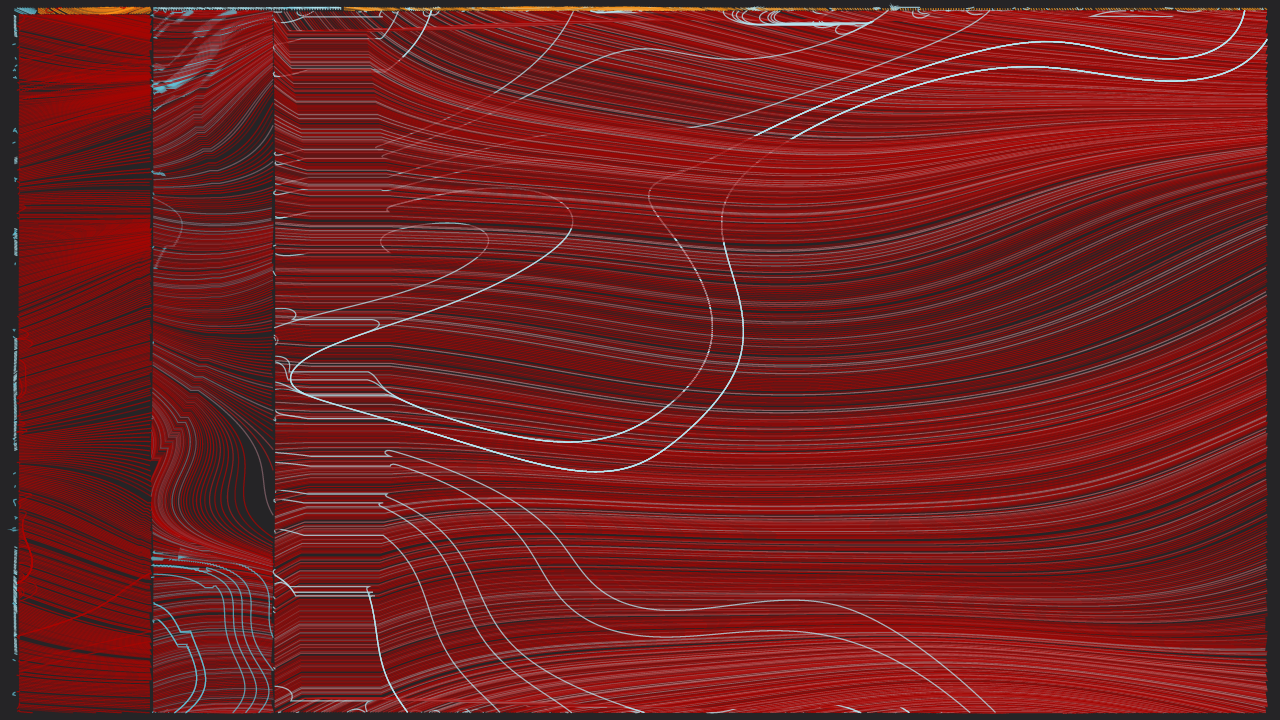Click the dark moiré spot in the canvas center
This screenshot has height=720, width=1280.
pos(790,320)
